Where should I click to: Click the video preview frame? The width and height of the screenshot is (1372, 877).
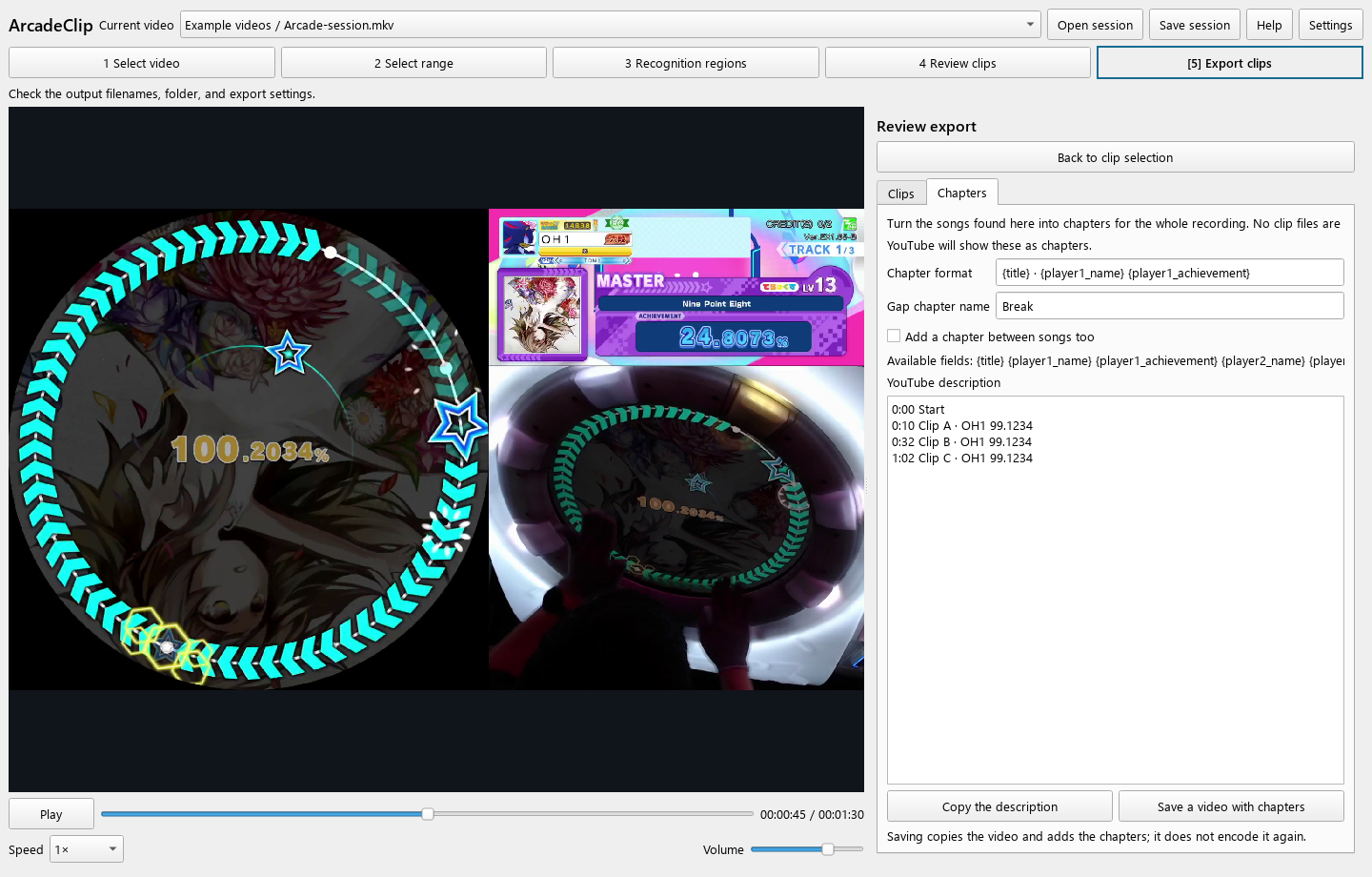tap(436, 449)
